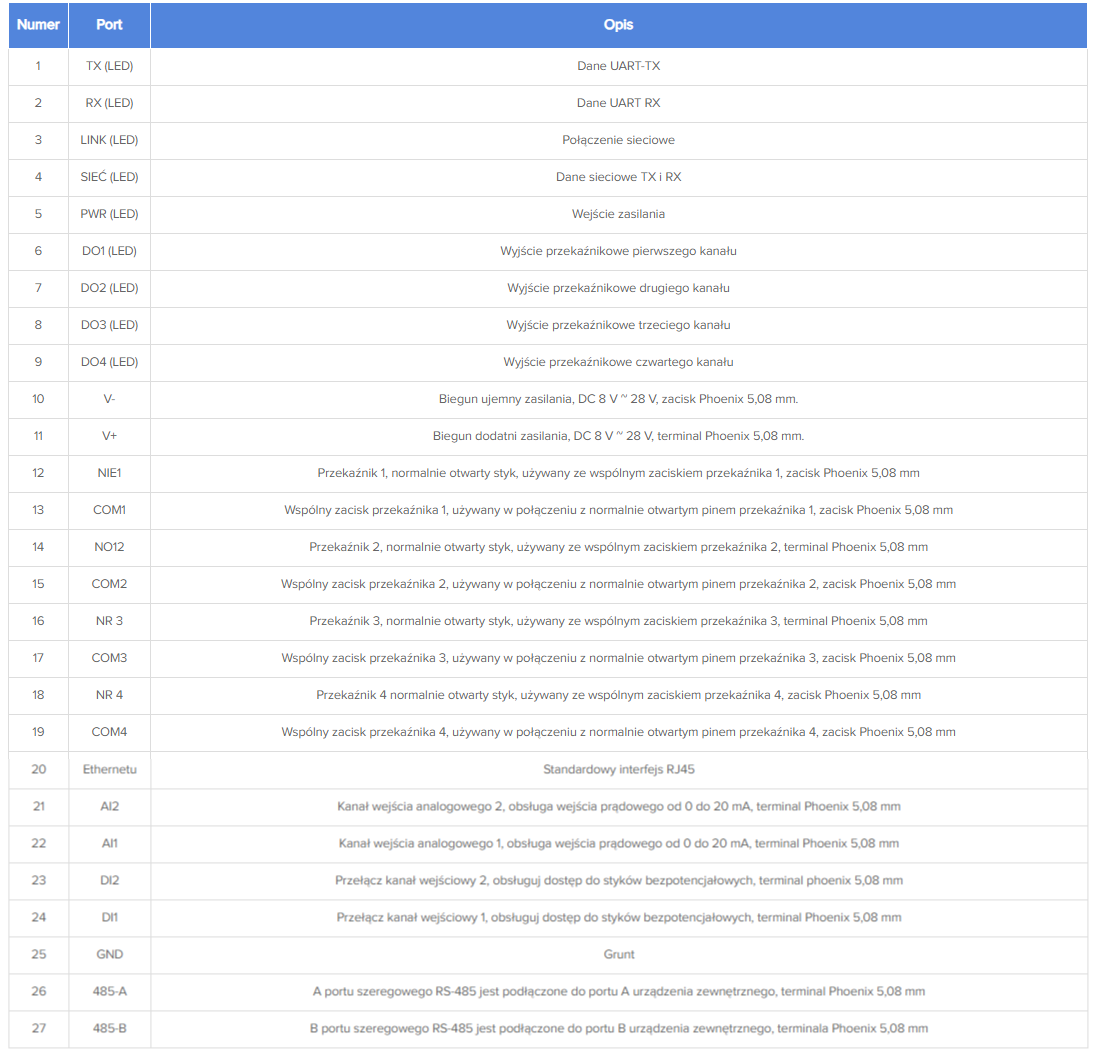This screenshot has height=1056, width=1095.
Task: Select the 'RX (LED)' port cell
Action: (110, 103)
